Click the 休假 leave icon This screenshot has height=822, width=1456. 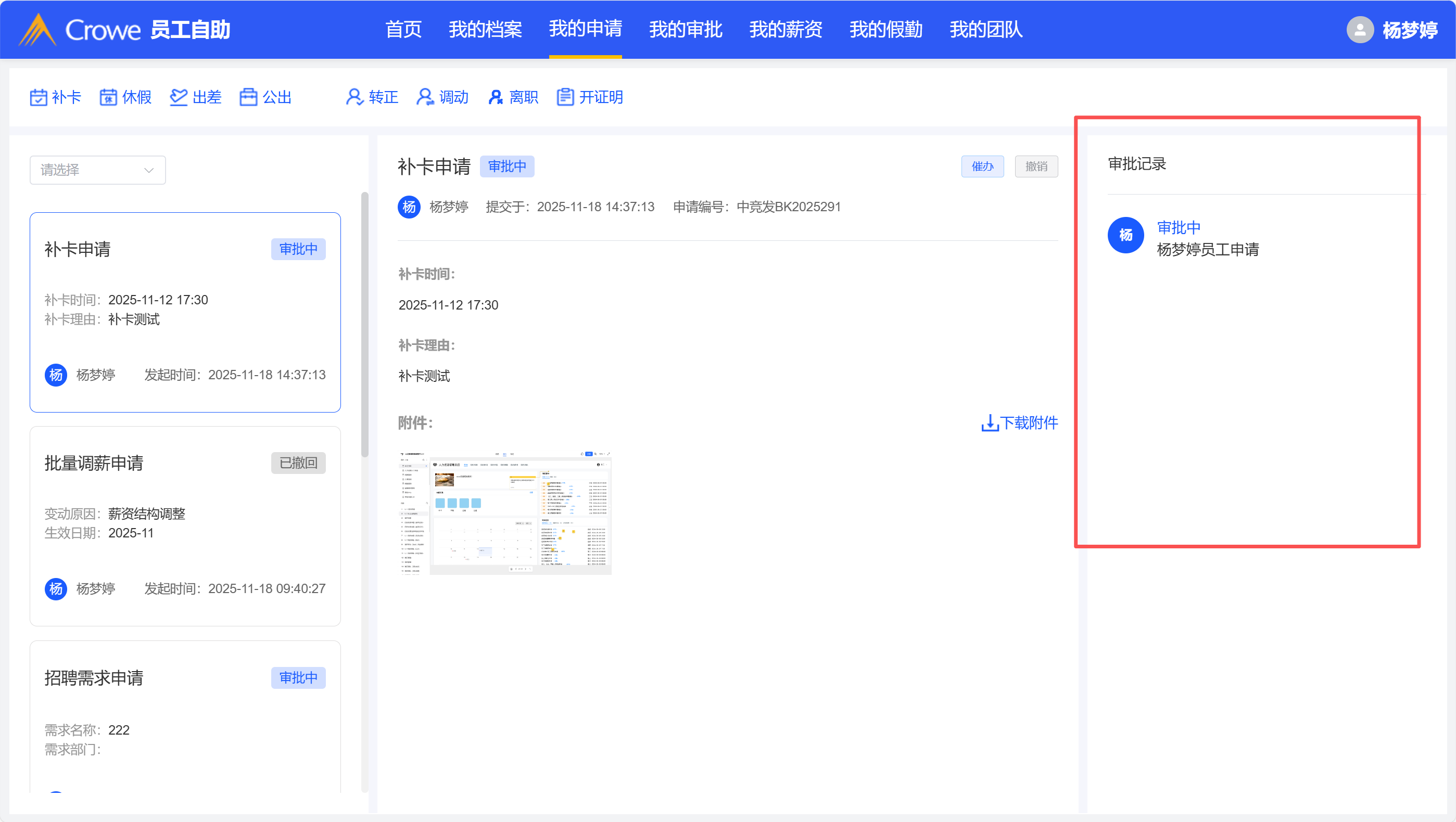[108, 97]
